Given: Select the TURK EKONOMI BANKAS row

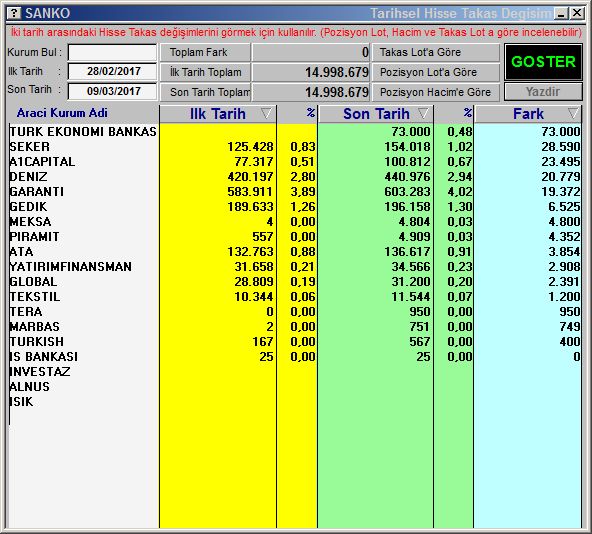Looking at the screenshot, I should (294, 132).
